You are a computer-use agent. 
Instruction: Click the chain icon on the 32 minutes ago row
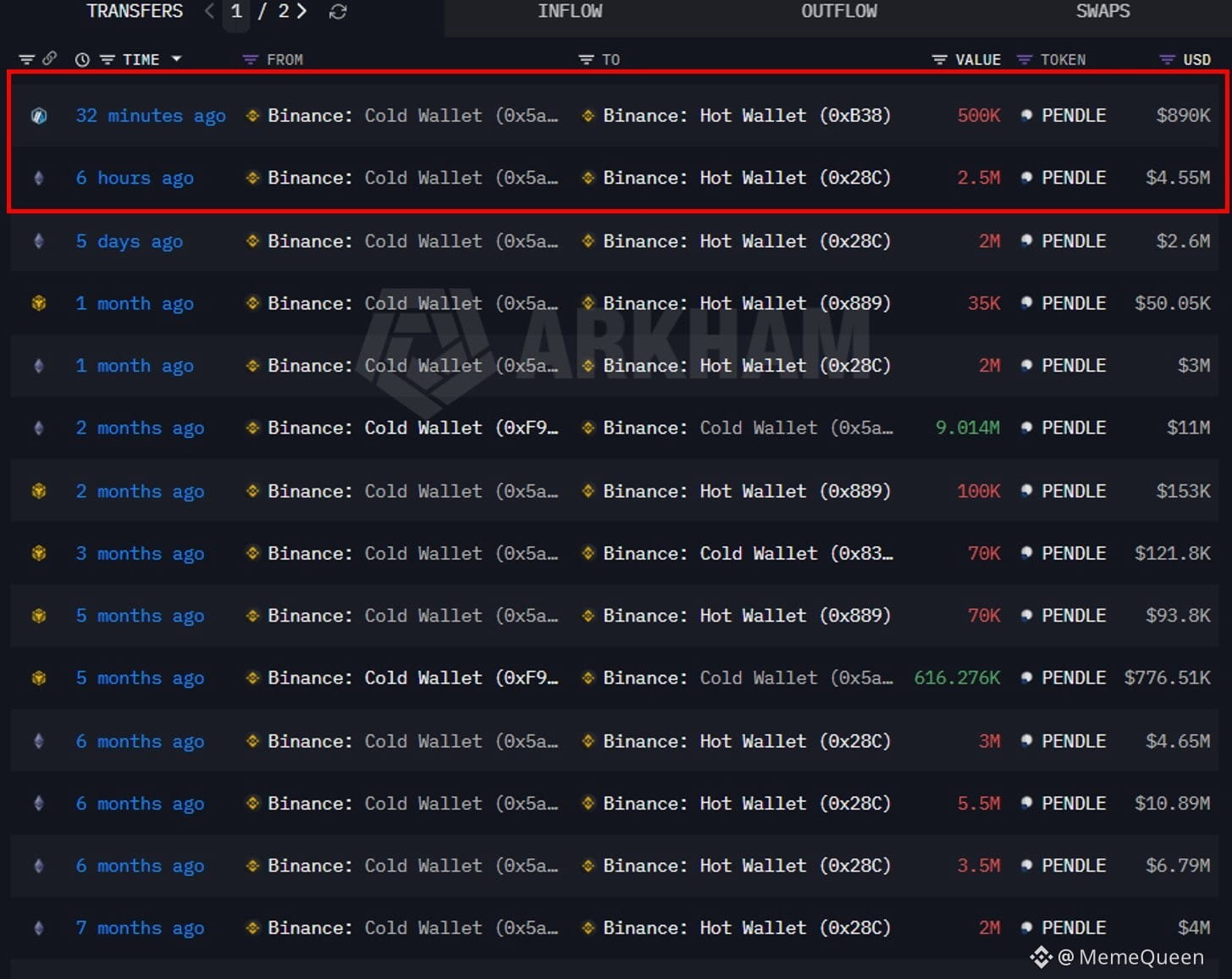point(39,116)
